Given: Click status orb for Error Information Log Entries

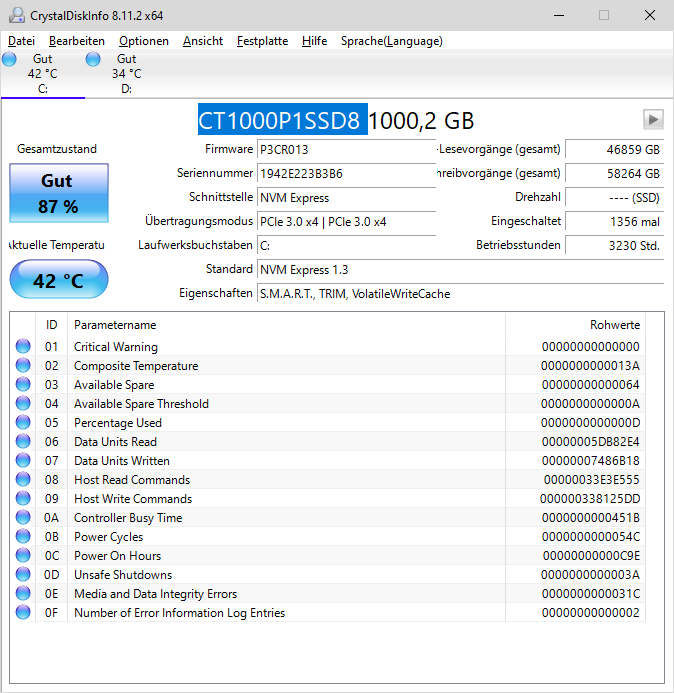Looking at the screenshot, I should pyautogui.click(x=23, y=612).
